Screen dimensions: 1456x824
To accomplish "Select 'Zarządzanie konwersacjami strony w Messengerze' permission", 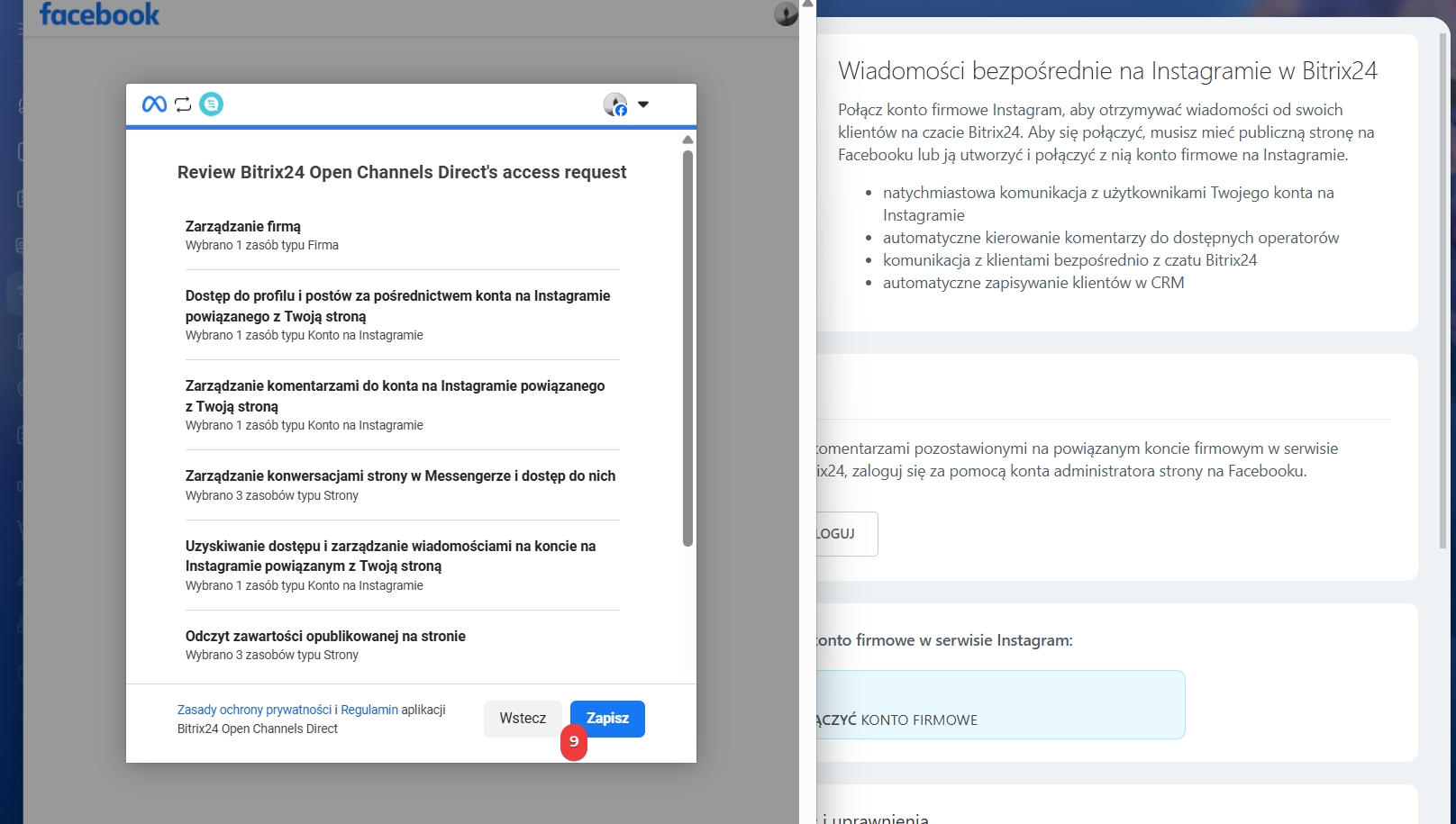I will point(402,484).
